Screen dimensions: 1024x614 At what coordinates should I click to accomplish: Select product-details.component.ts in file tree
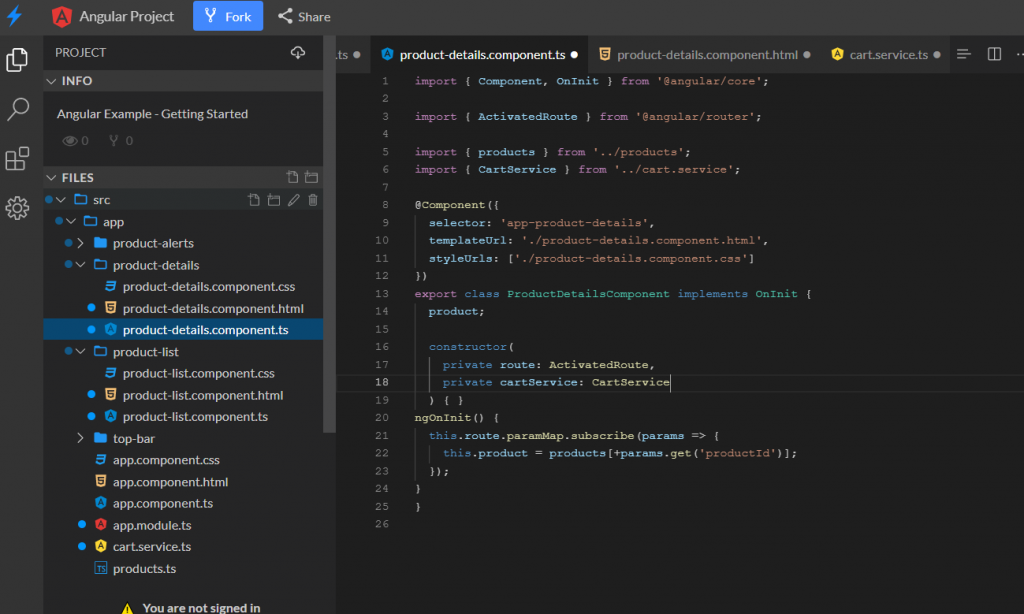click(183, 330)
